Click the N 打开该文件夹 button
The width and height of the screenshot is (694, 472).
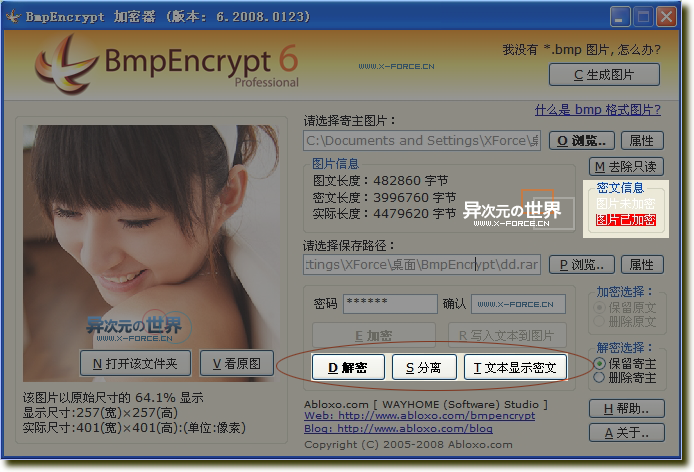(135, 364)
